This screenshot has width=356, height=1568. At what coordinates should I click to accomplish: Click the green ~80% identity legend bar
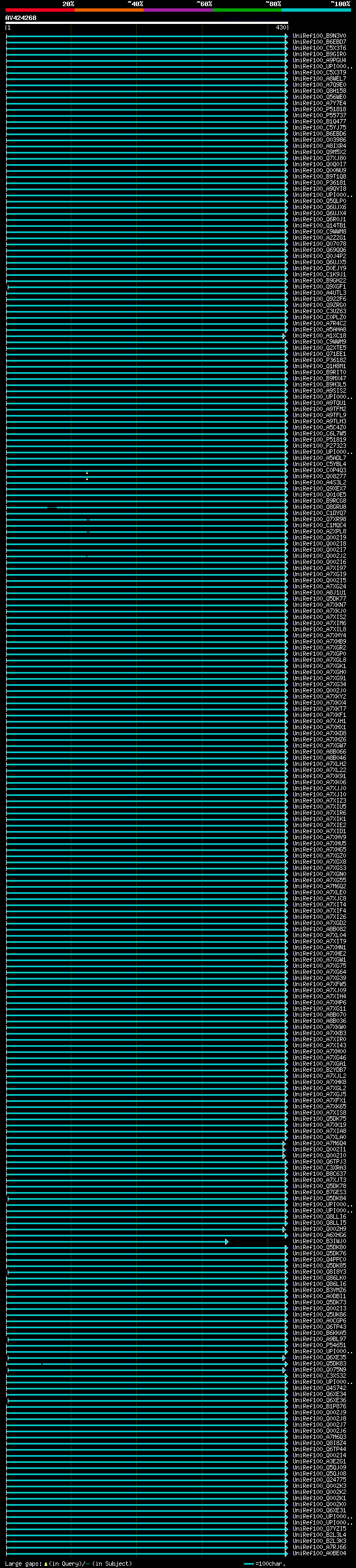(x=247, y=10)
